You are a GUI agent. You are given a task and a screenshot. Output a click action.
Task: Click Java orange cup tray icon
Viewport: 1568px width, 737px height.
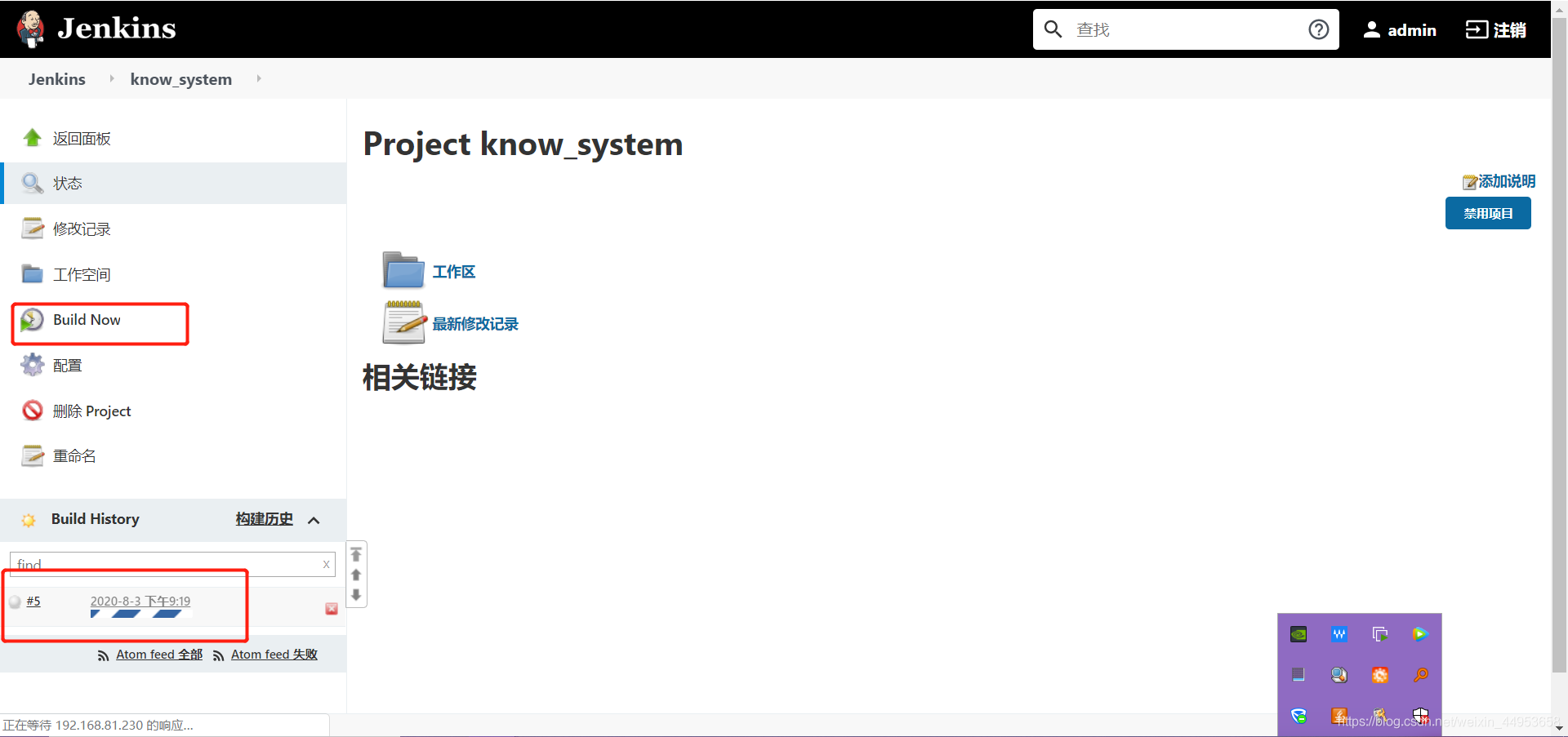(x=1339, y=716)
